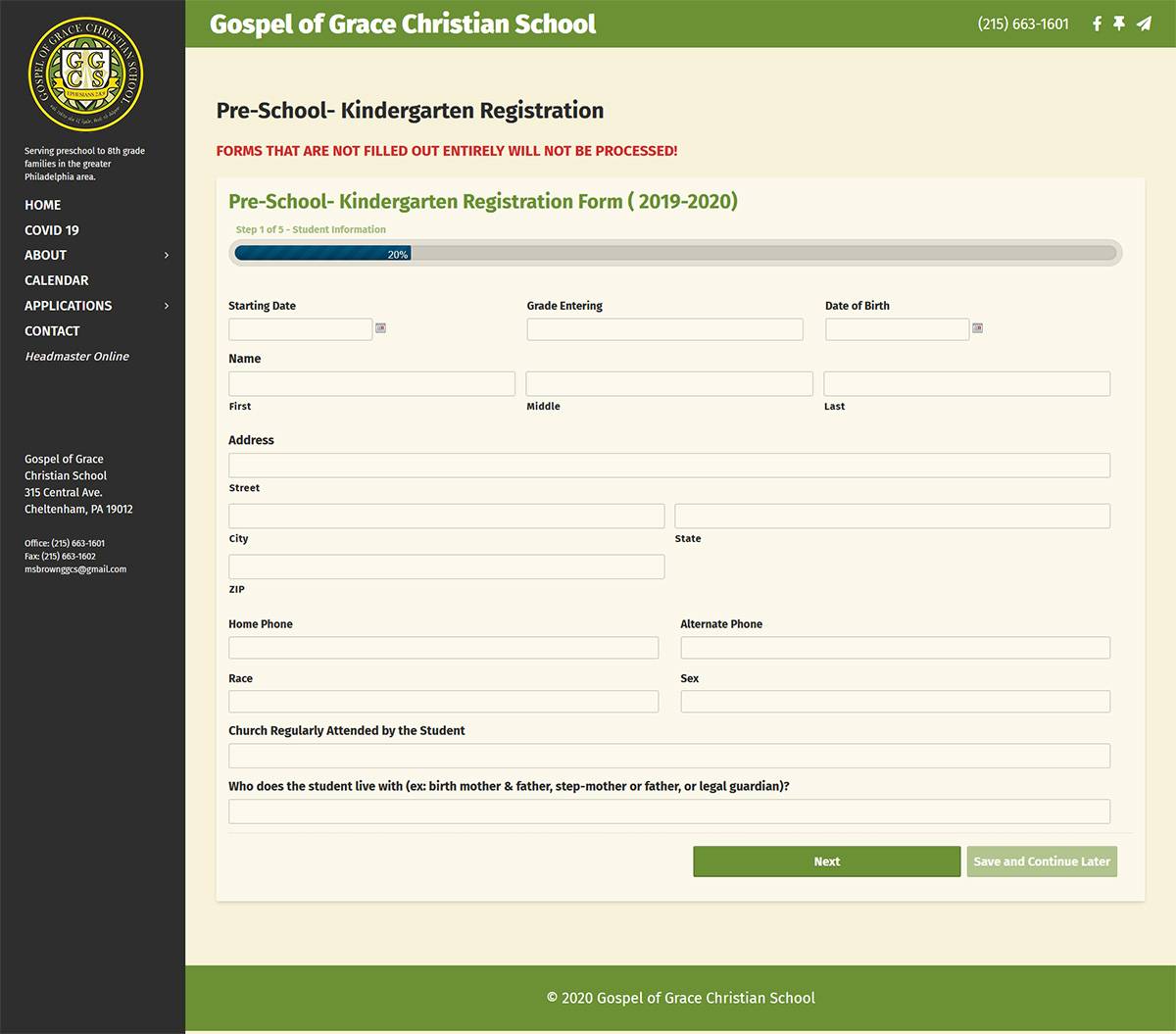
Task: Click Pre-School- Kindergarten Registration page heading
Action: pos(410,111)
